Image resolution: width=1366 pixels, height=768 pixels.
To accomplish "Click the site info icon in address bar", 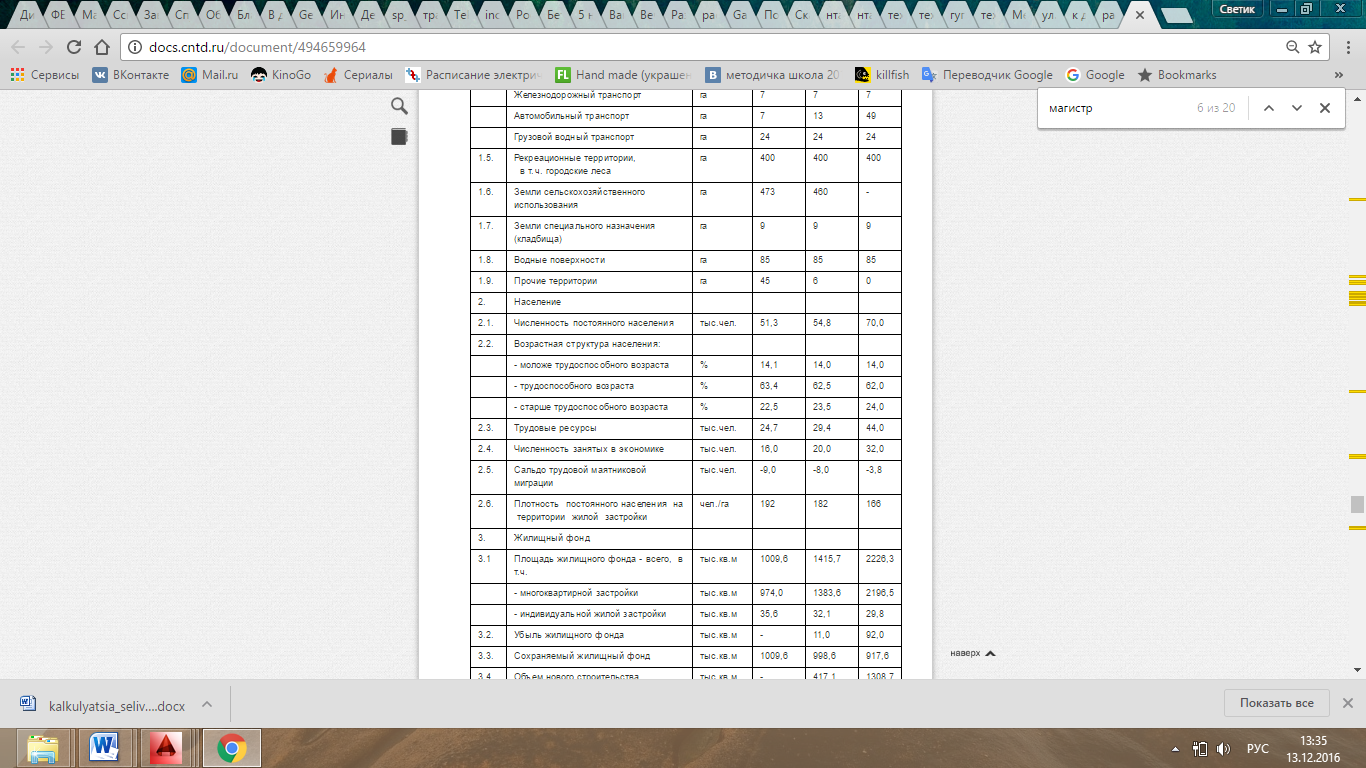I will [134, 47].
